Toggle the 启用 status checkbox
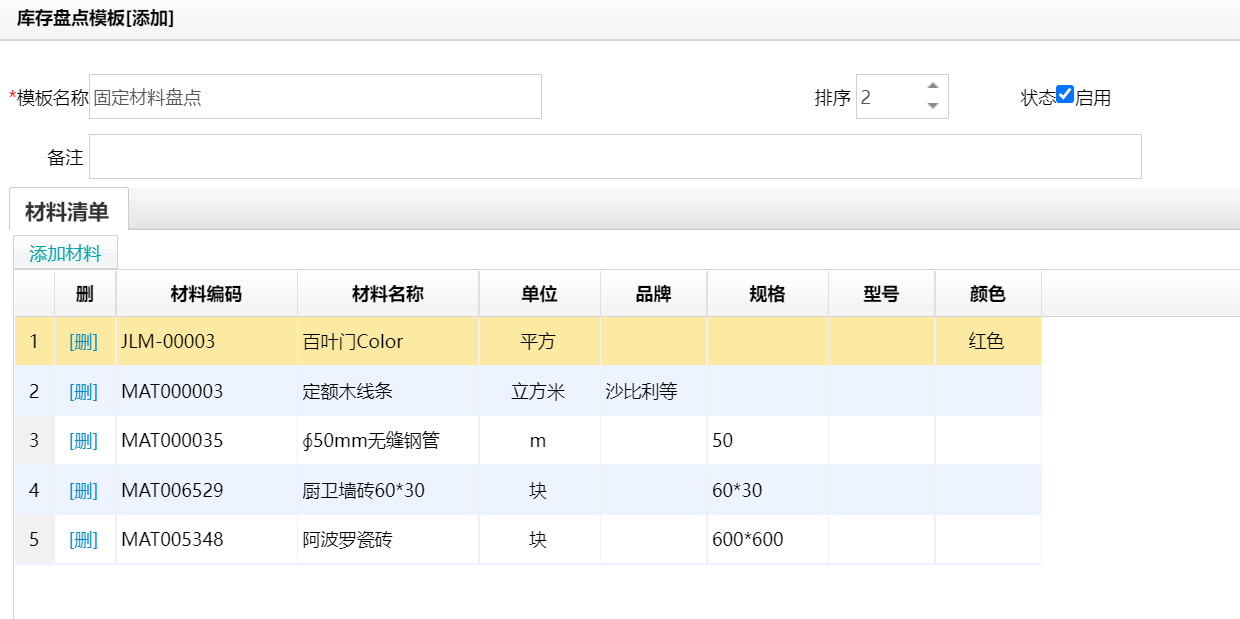1240x619 pixels. [x=1065, y=95]
